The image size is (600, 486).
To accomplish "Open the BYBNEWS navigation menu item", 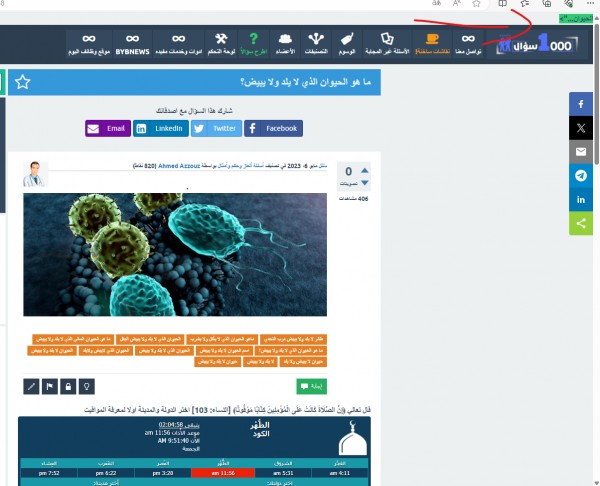I will [132, 43].
